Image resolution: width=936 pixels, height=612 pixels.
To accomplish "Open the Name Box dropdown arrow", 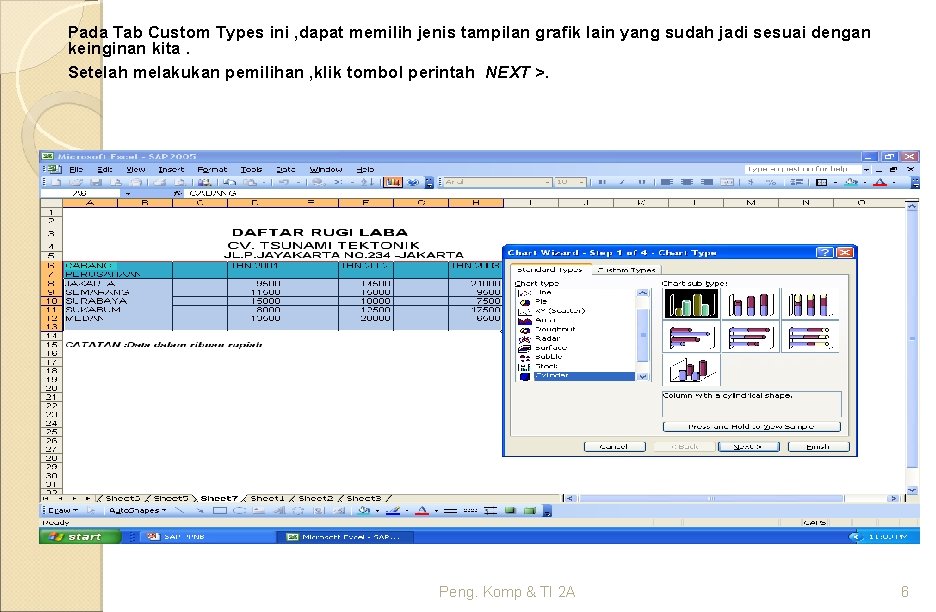I will pyautogui.click(x=128, y=193).
